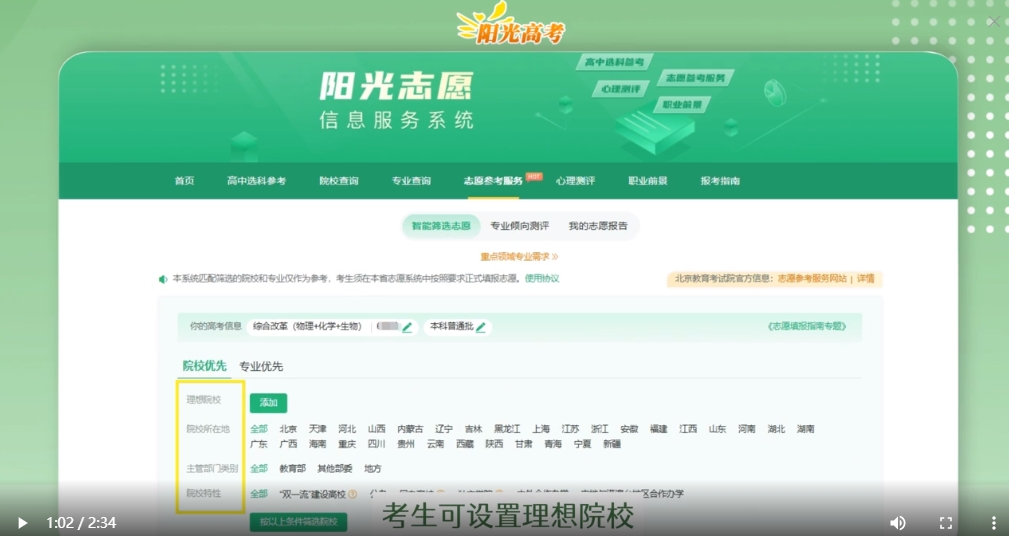
Task: Filter schools by 山东
Action: coord(717,429)
